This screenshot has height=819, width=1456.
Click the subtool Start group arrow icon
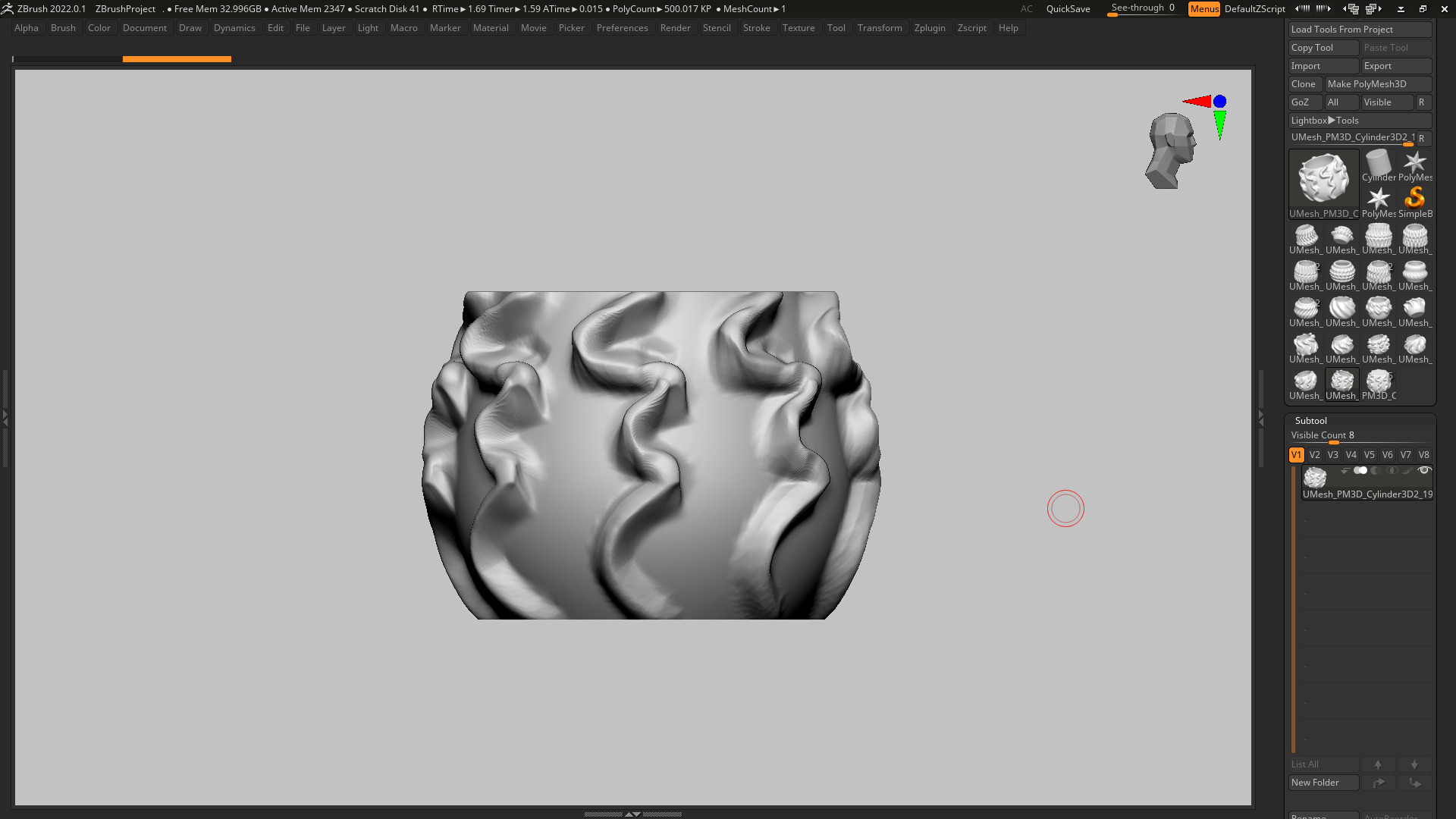1345,471
